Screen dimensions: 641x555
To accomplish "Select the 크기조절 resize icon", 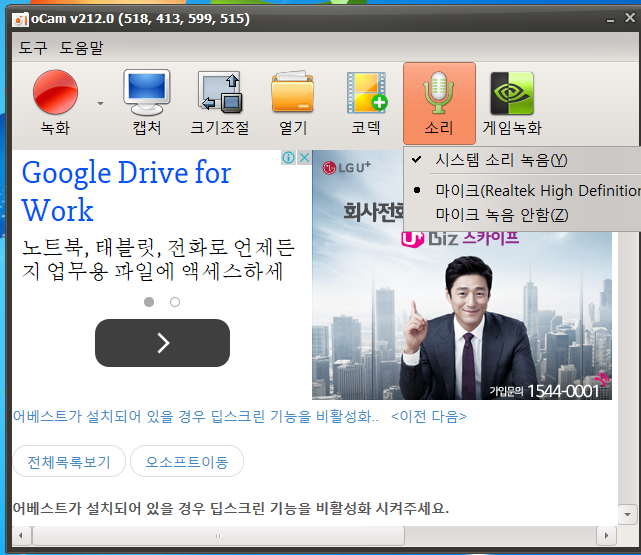I will 220,93.
